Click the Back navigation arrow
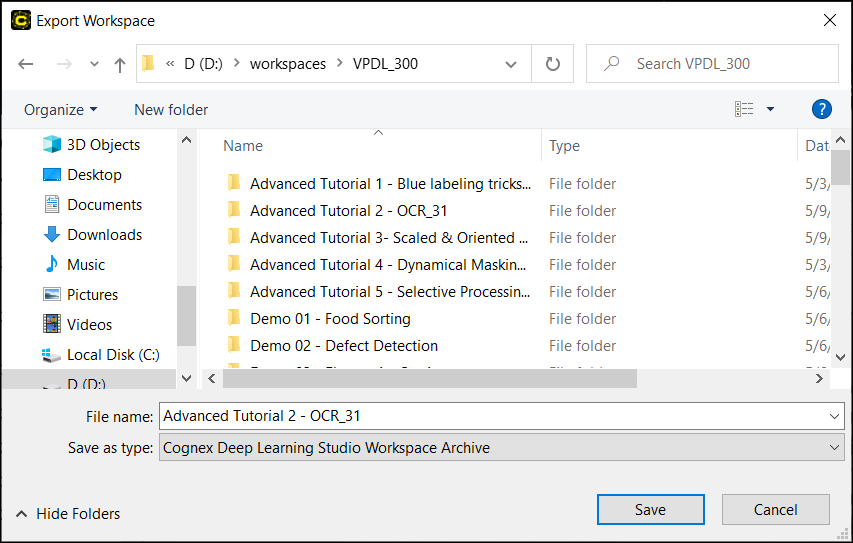 coord(26,64)
